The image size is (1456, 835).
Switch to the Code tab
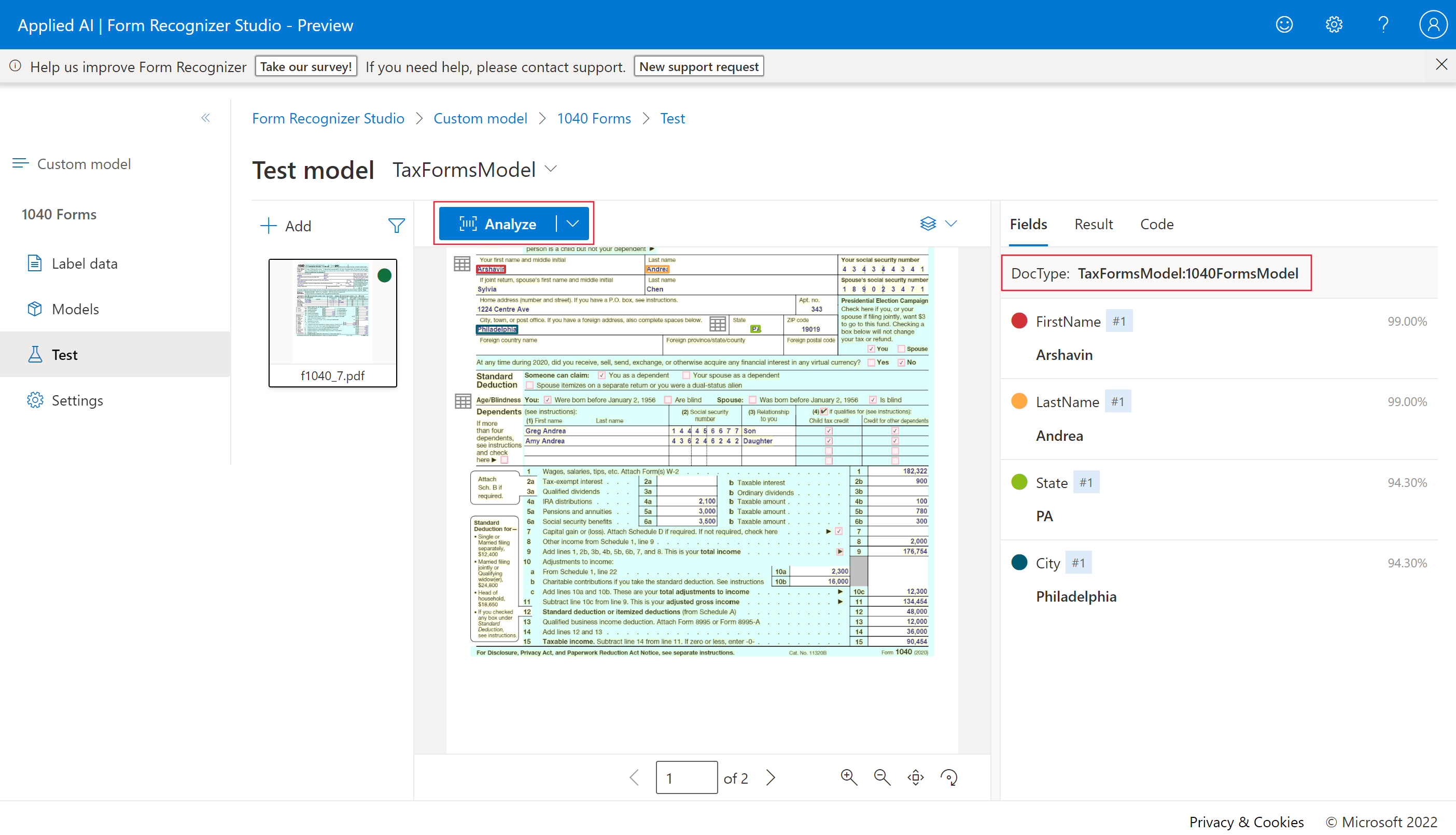pos(1156,224)
